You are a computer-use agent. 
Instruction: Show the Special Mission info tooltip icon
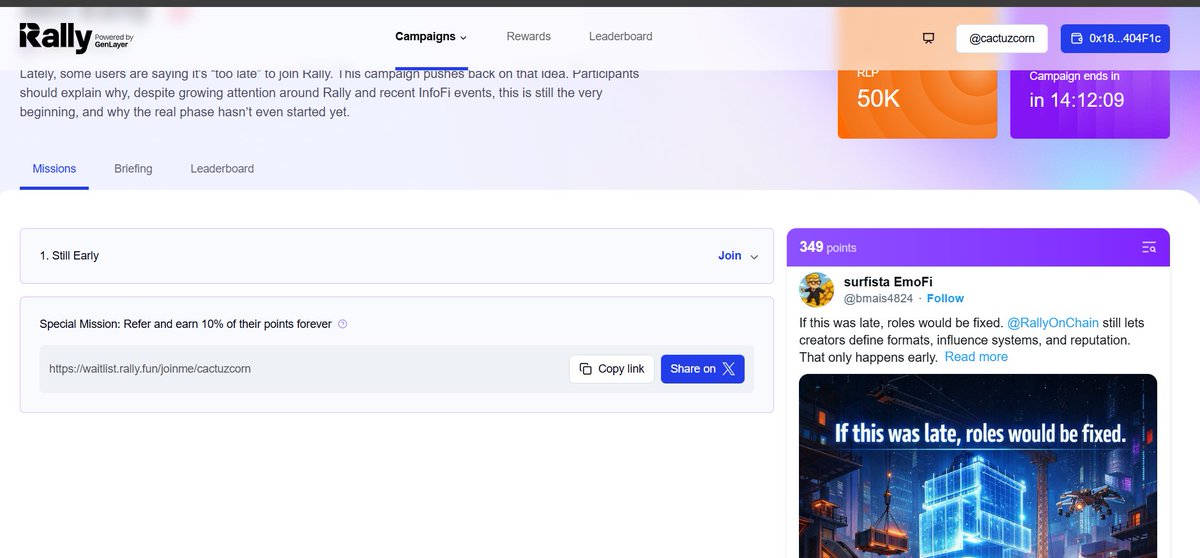point(343,324)
